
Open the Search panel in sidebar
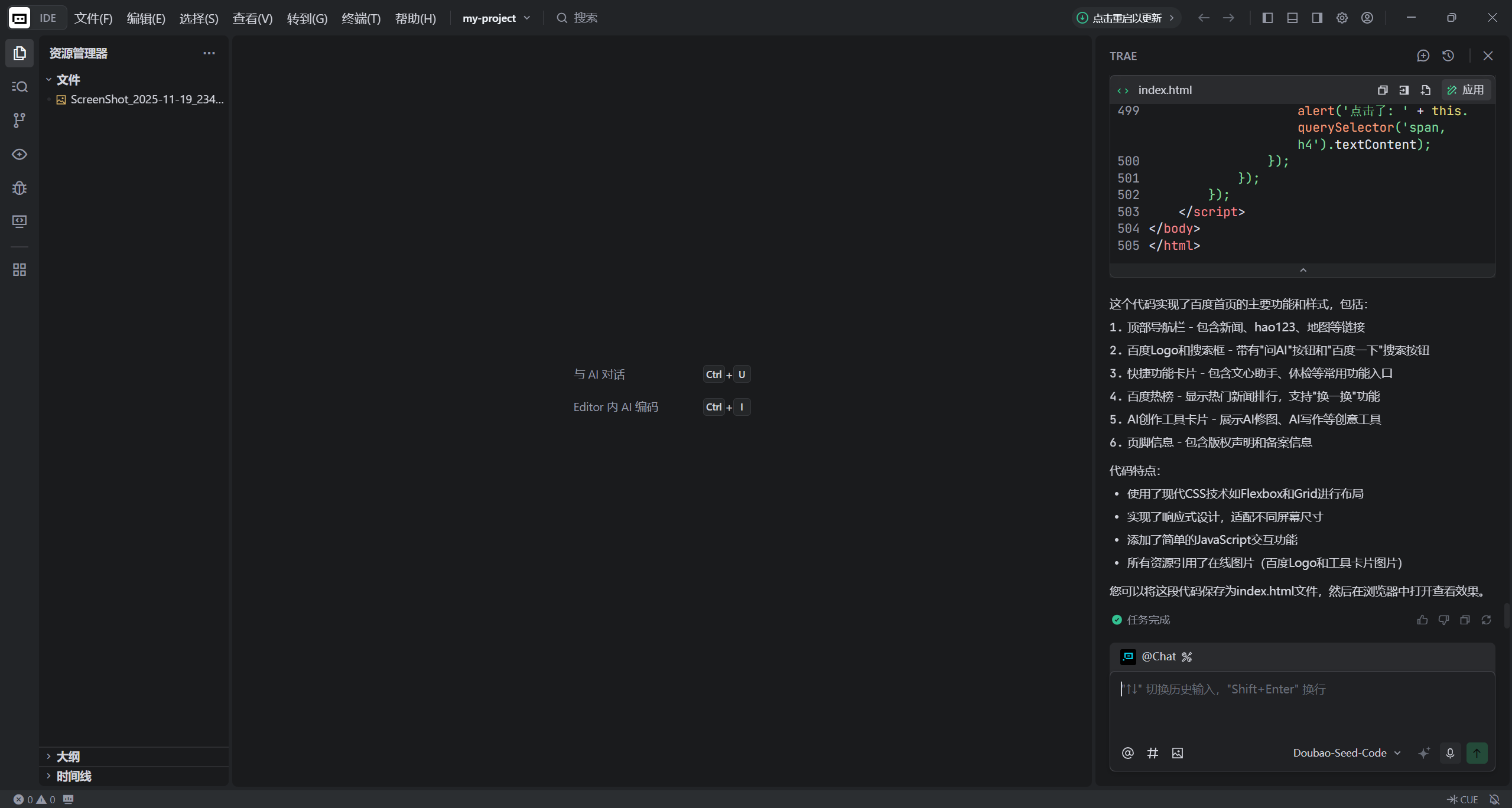19,87
